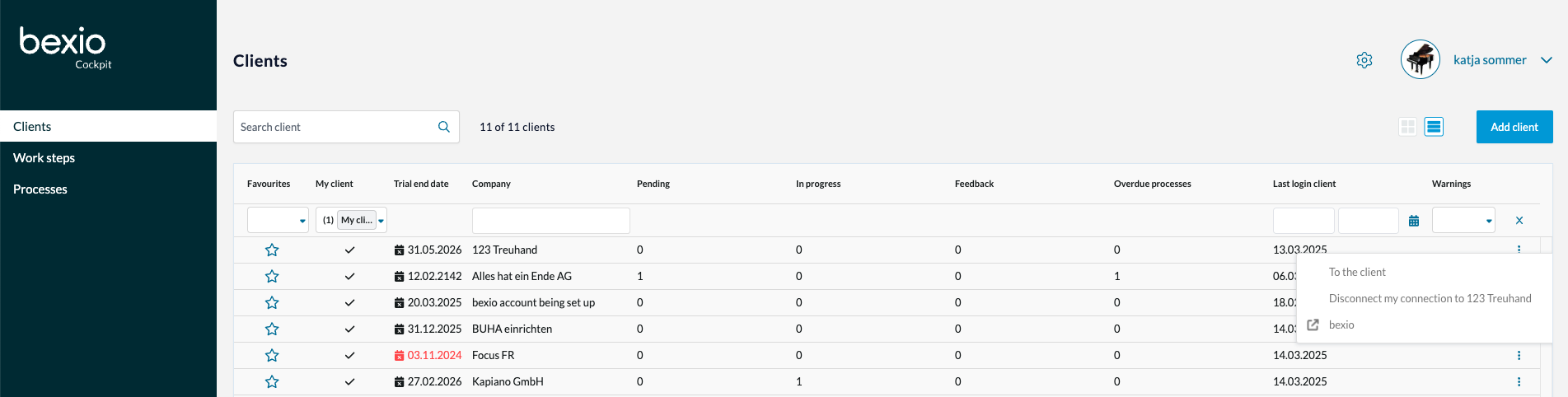Clear all filters with X icon

1519,221
